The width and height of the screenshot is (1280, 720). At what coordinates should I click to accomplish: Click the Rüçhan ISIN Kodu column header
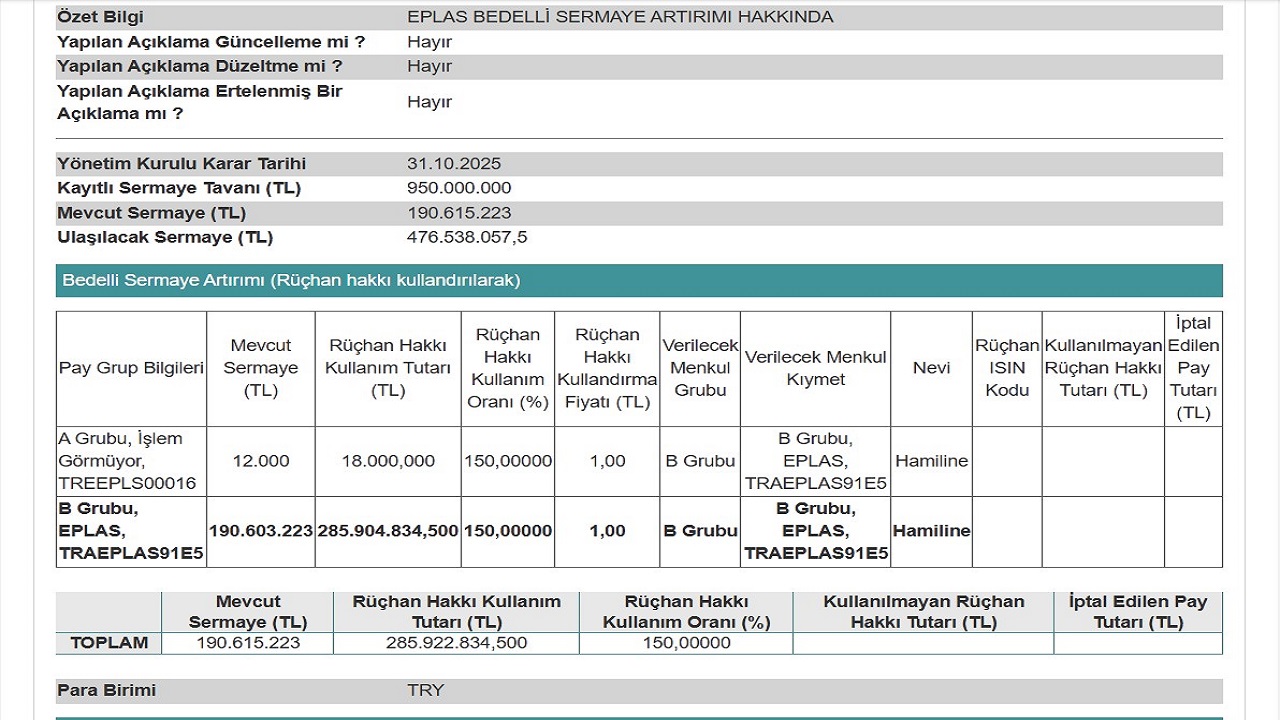click(1006, 368)
